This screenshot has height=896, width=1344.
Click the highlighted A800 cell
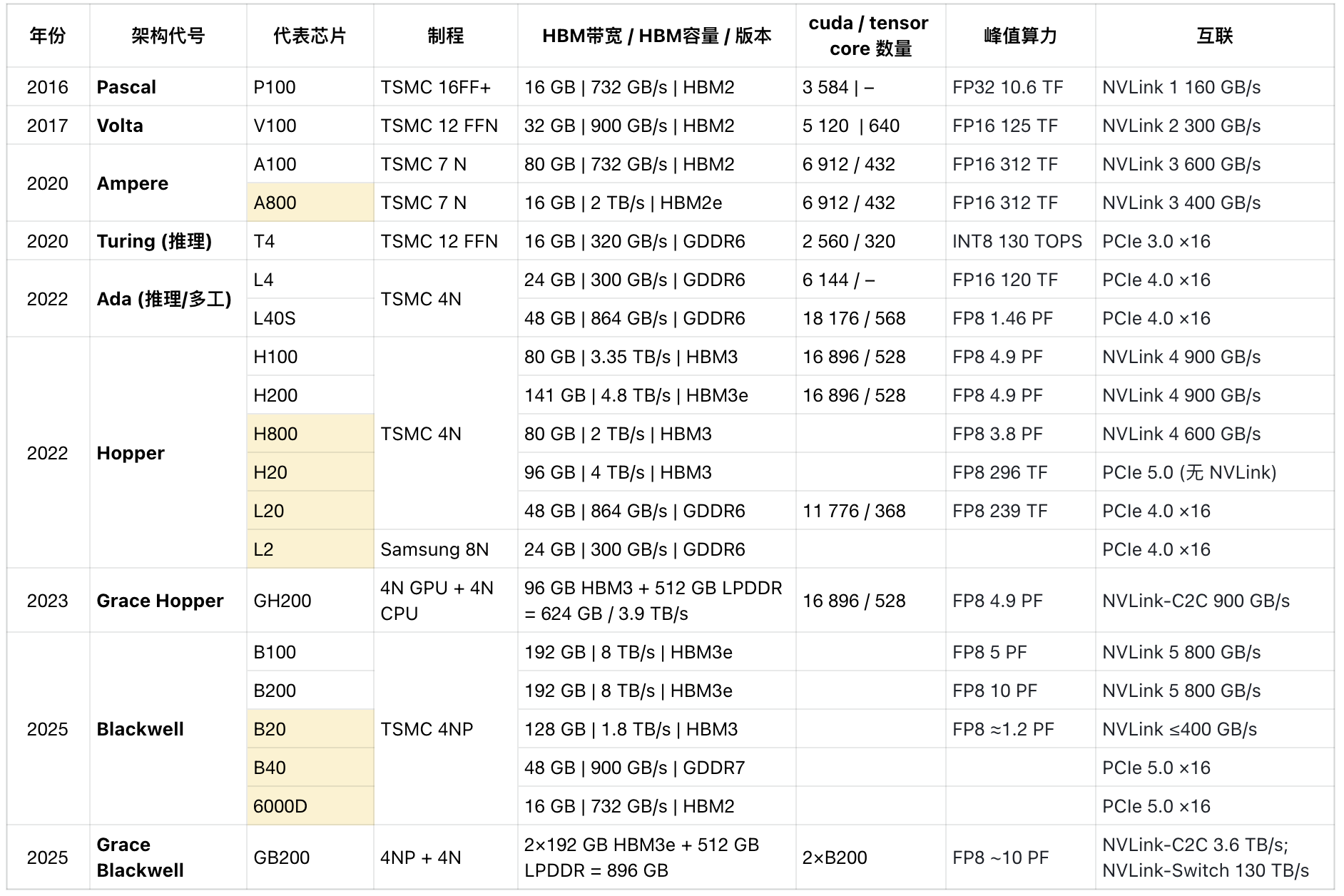pos(310,203)
